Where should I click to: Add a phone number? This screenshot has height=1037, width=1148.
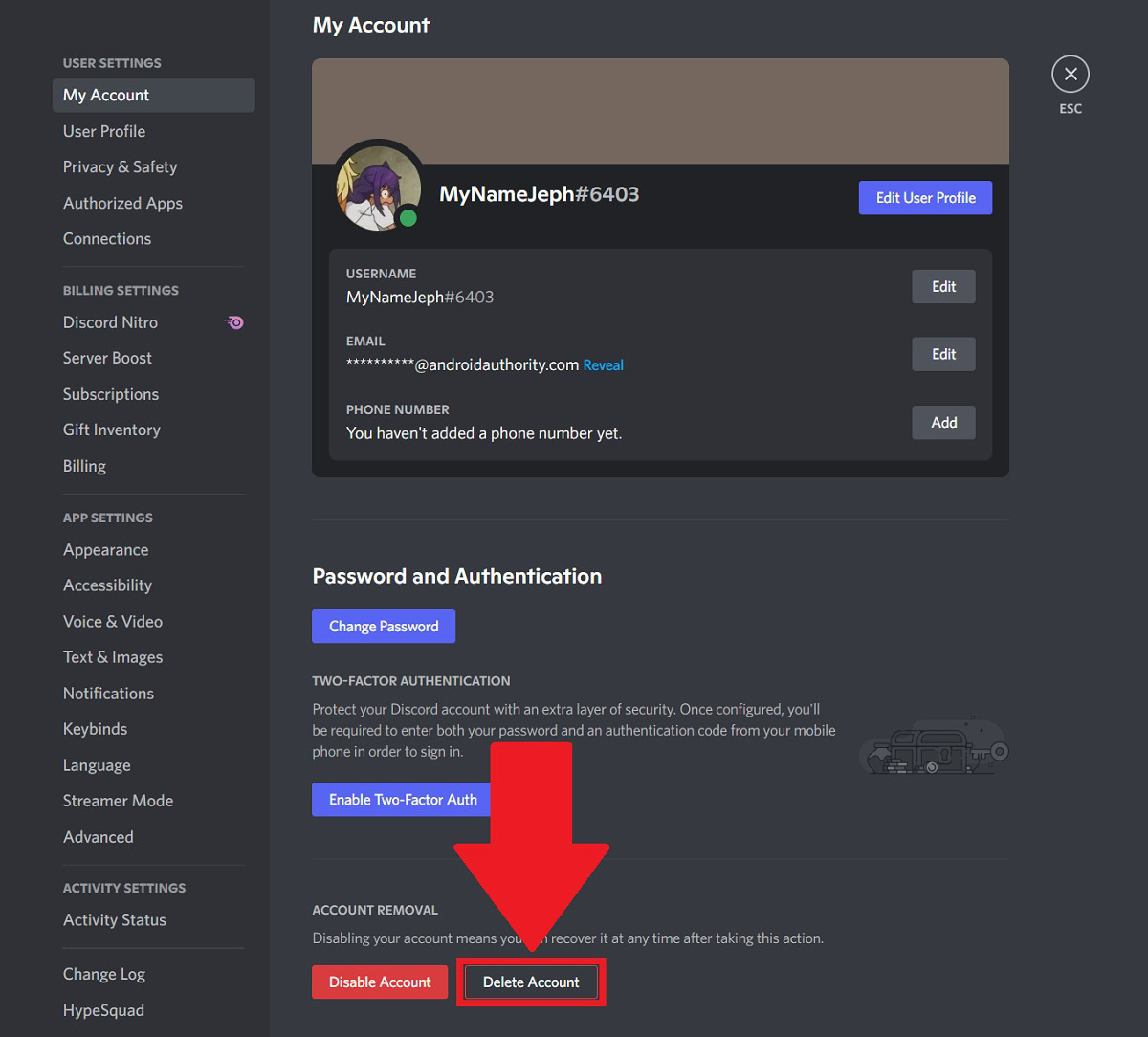(x=943, y=422)
